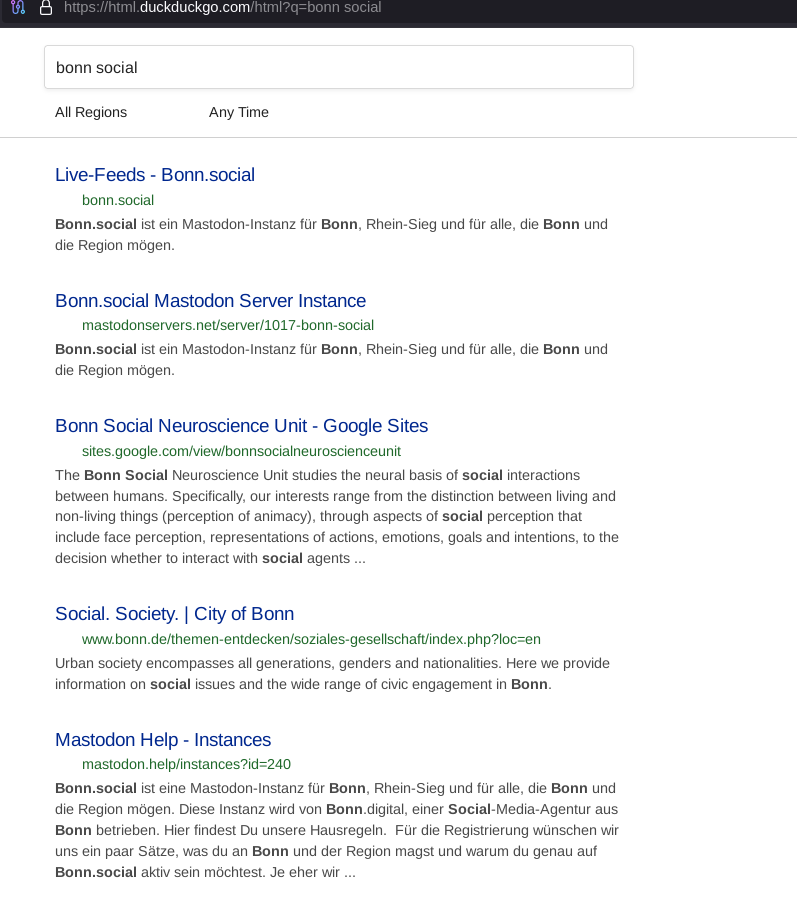The height and width of the screenshot is (898, 797).
Task: Click the browser address bar URL
Action: tap(222, 7)
